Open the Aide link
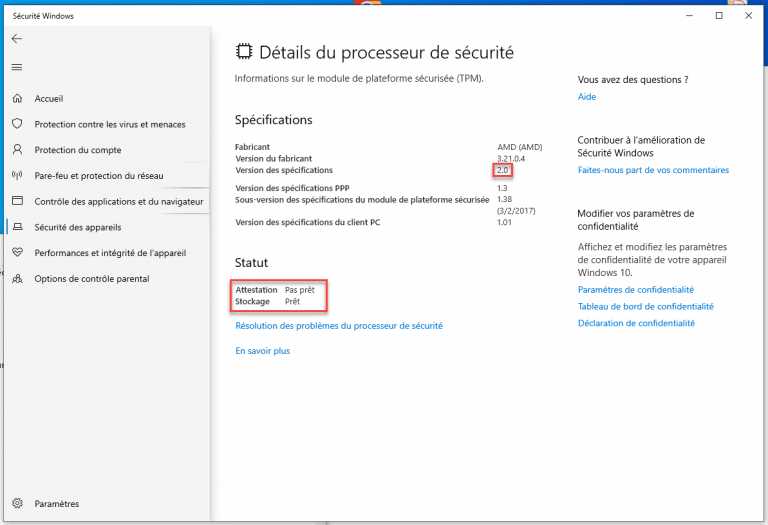768x525 pixels. click(x=586, y=97)
